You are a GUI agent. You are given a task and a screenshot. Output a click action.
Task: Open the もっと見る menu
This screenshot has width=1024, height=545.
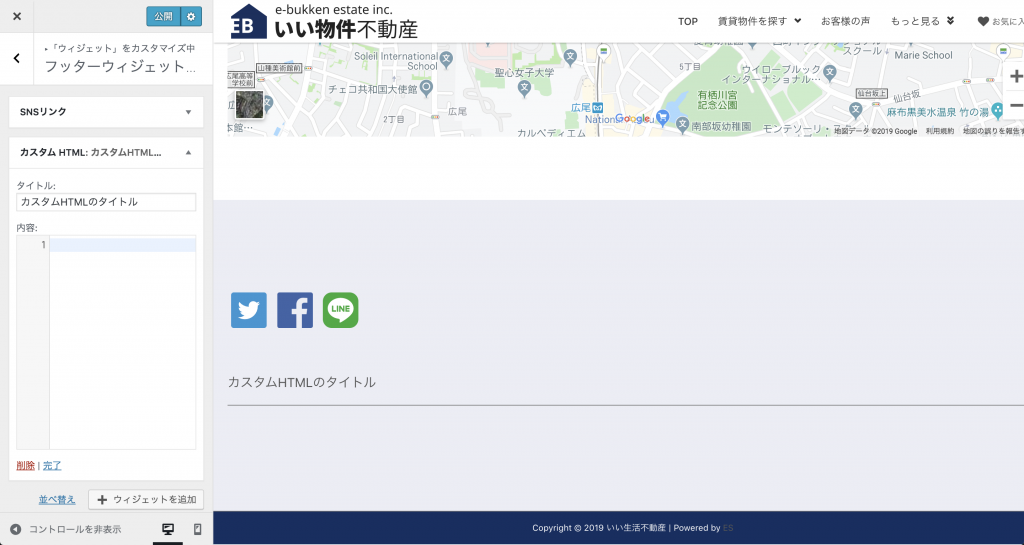922,21
